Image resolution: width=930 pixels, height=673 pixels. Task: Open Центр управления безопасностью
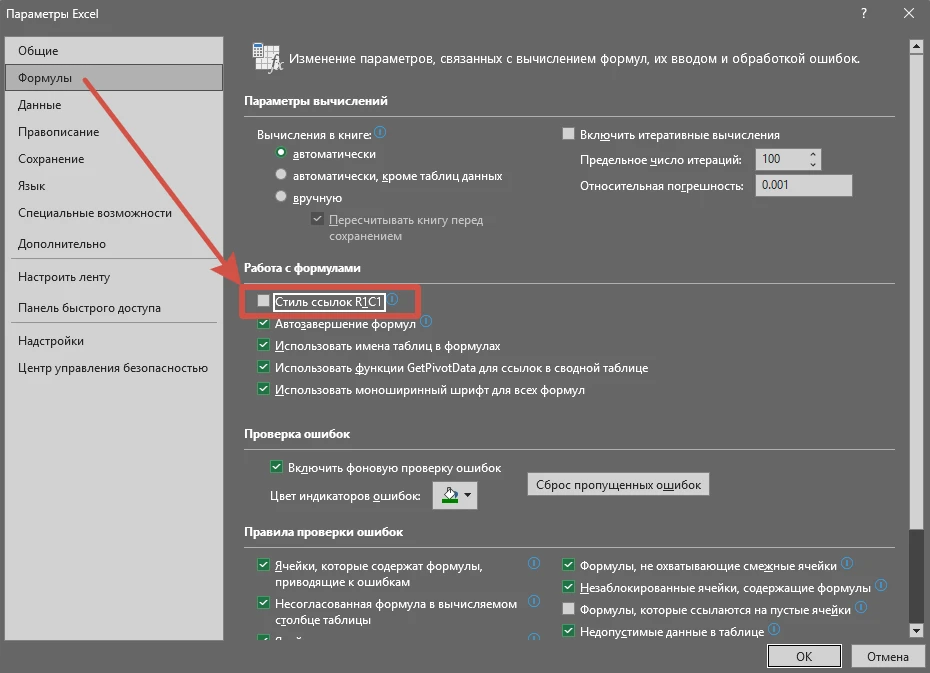114,368
